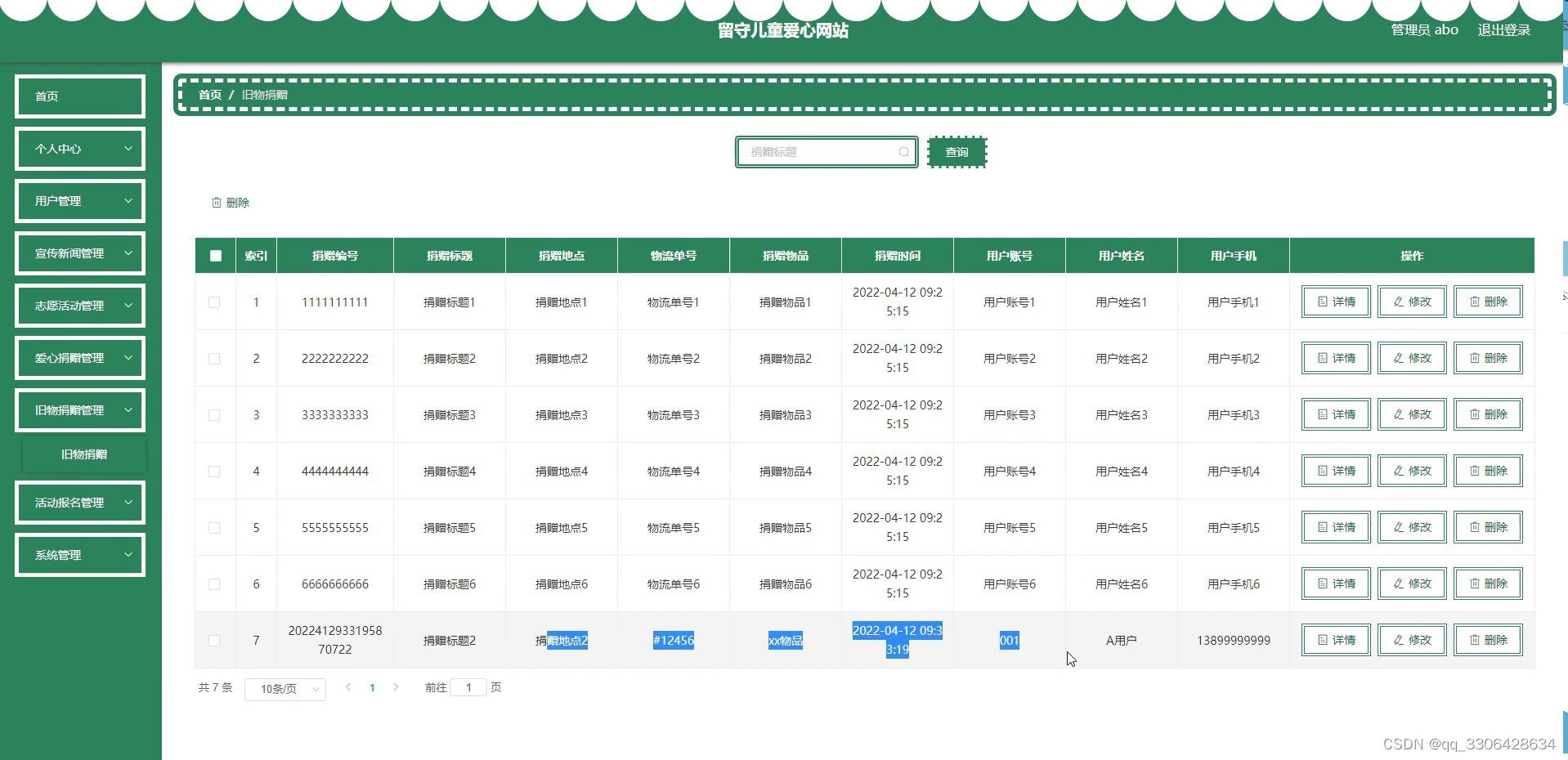Click the 查询 search button
This screenshot has width=1568, height=760.
tap(957, 152)
